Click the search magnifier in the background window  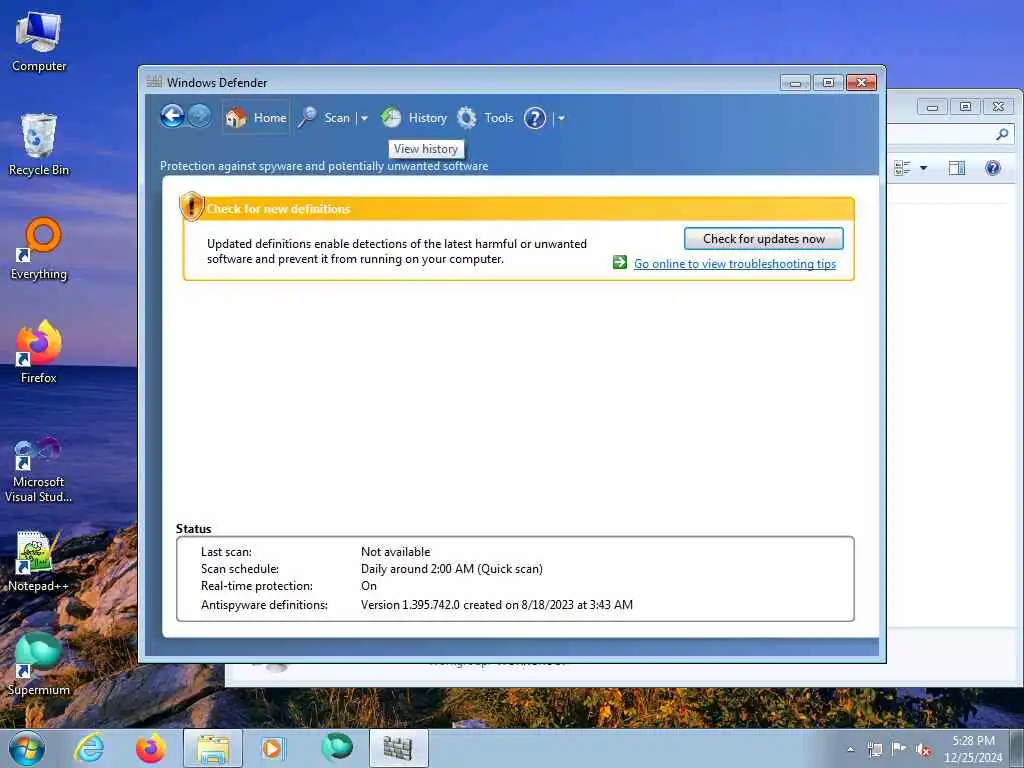coord(1002,134)
